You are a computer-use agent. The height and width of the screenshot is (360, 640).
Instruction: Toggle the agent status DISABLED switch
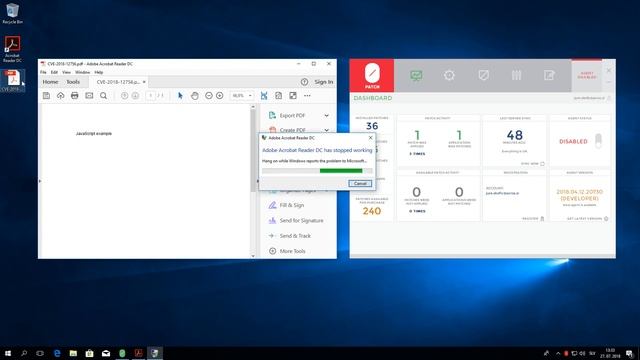click(x=598, y=141)
